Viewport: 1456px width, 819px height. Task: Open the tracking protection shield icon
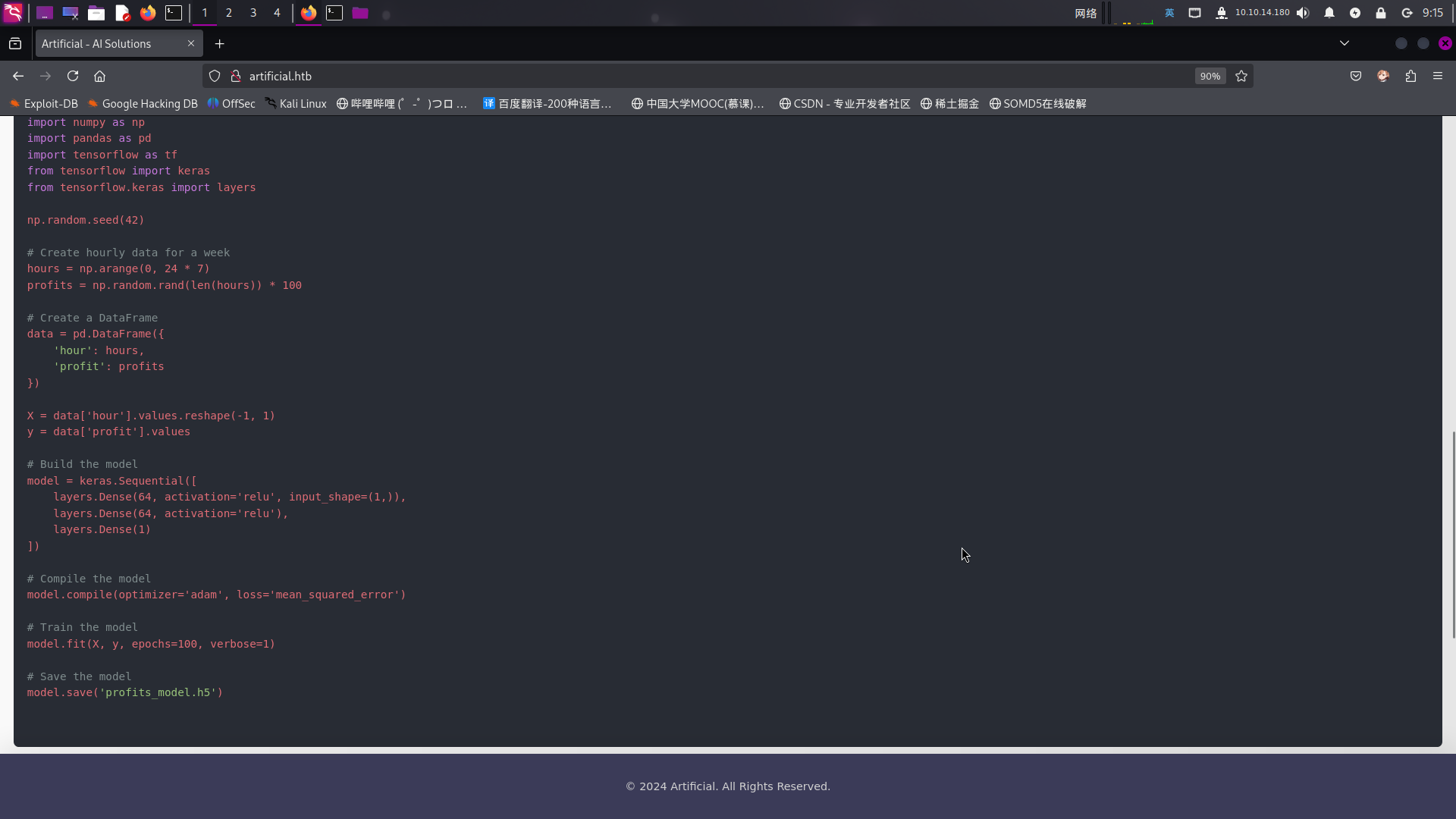[x=215, y=76]
